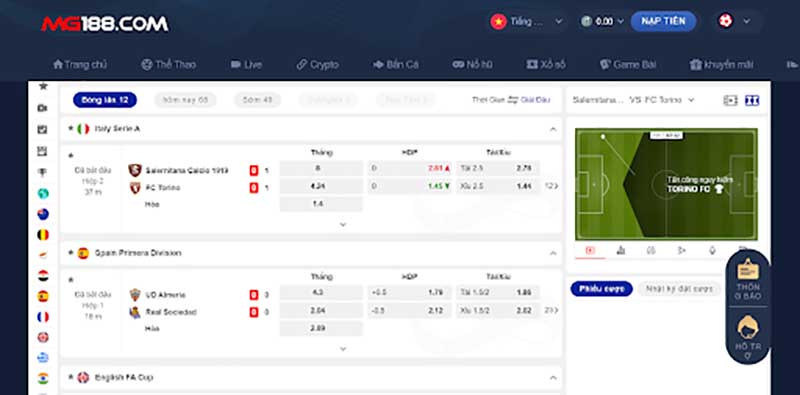Toggle favorite star for the Salernitana match
Image resolution: width=800 pixels, height=395 pixels.
coord(71,155)
